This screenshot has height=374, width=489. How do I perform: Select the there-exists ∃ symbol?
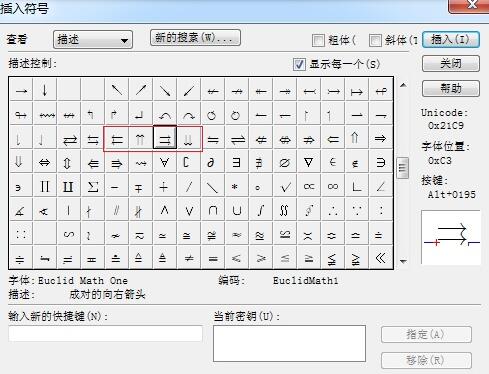[x=237, y=162]
